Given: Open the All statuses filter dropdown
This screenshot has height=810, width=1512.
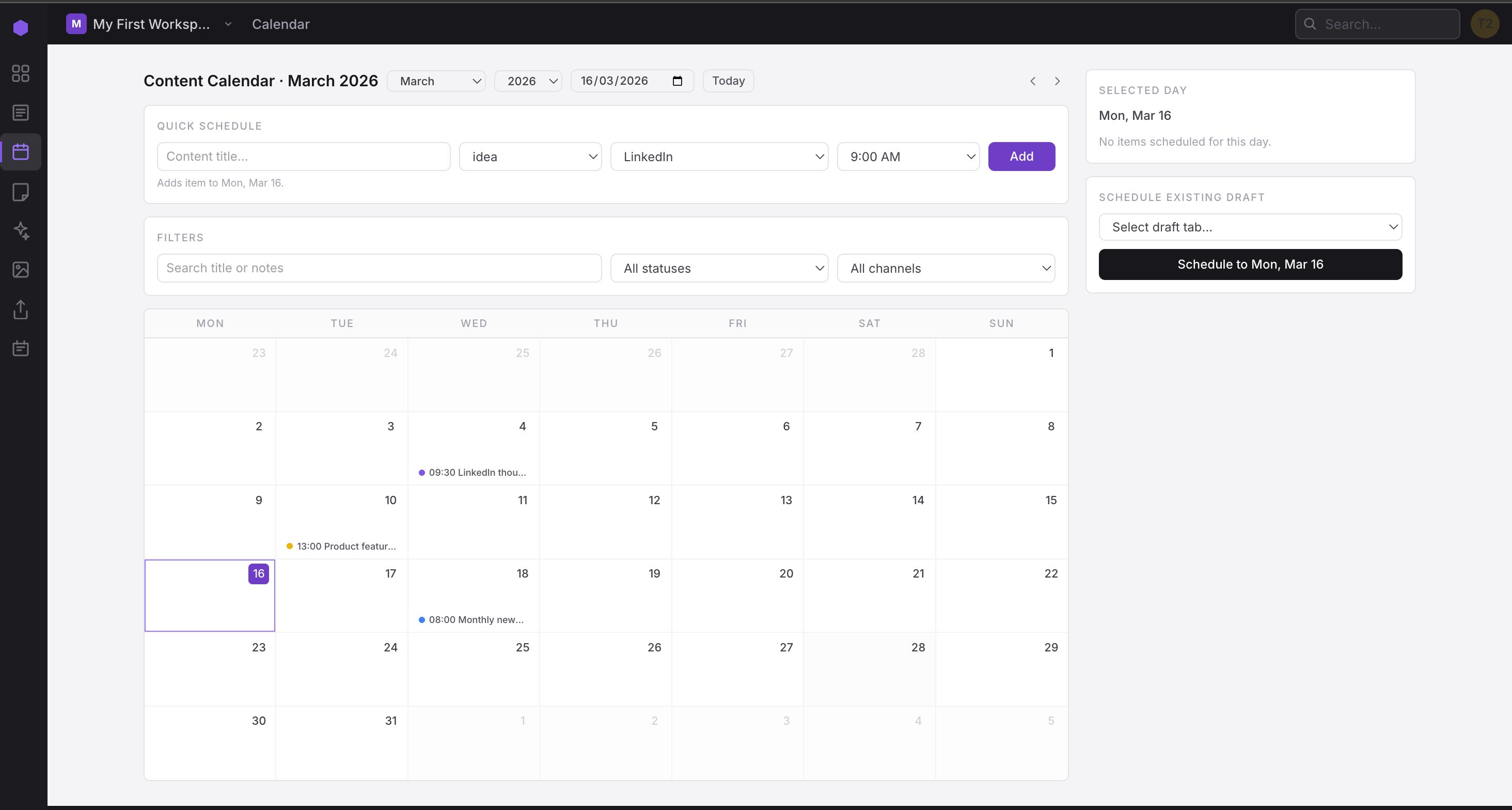Looking at the screenshot, I should 720,268.
